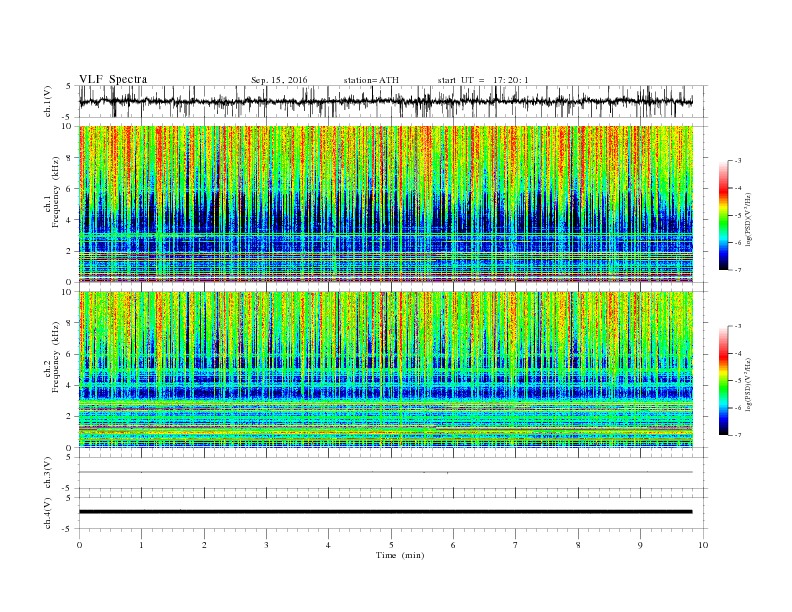792x612 pixels.
Task: Click time axis tick label "9"
Action: click(x=640, y=545)
